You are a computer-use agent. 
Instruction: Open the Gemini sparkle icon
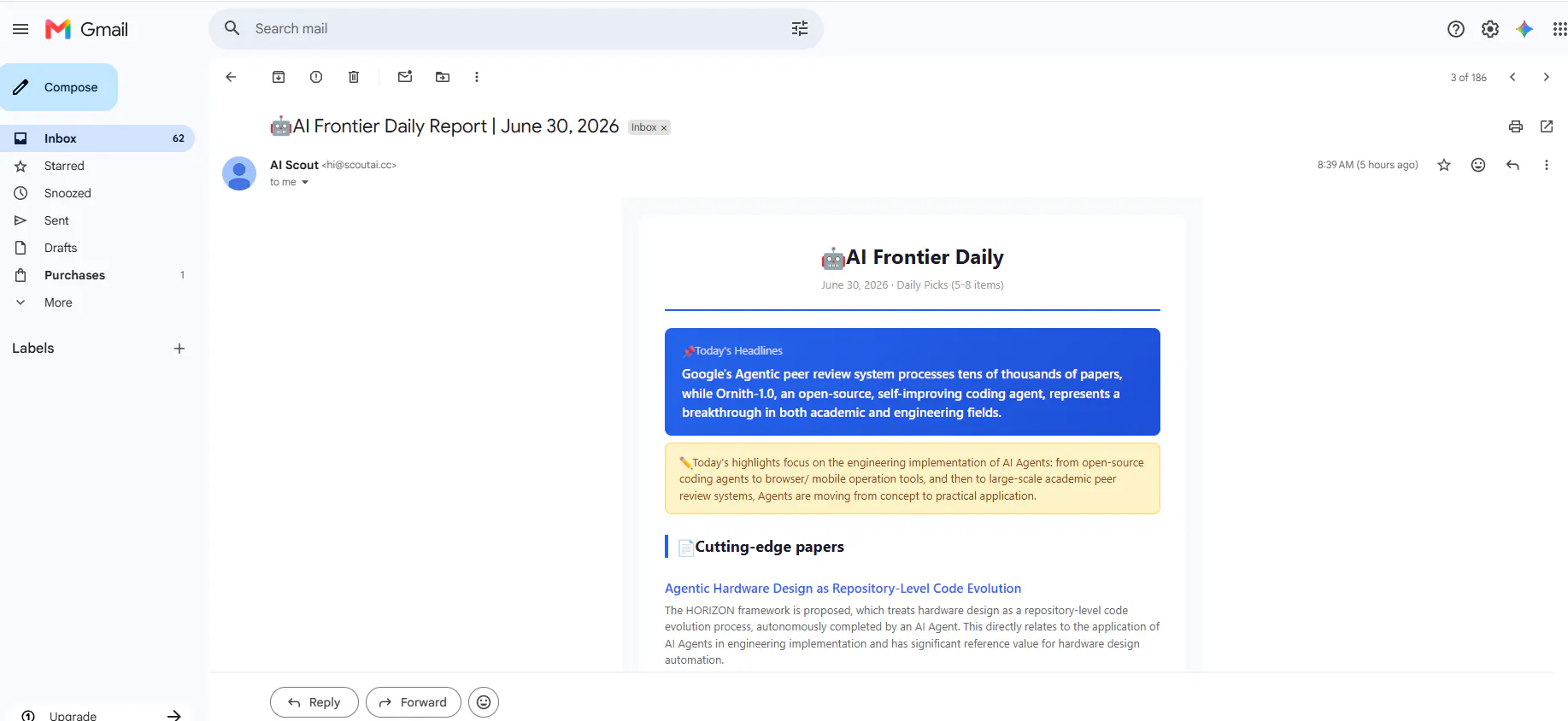tap(1524, 29)
